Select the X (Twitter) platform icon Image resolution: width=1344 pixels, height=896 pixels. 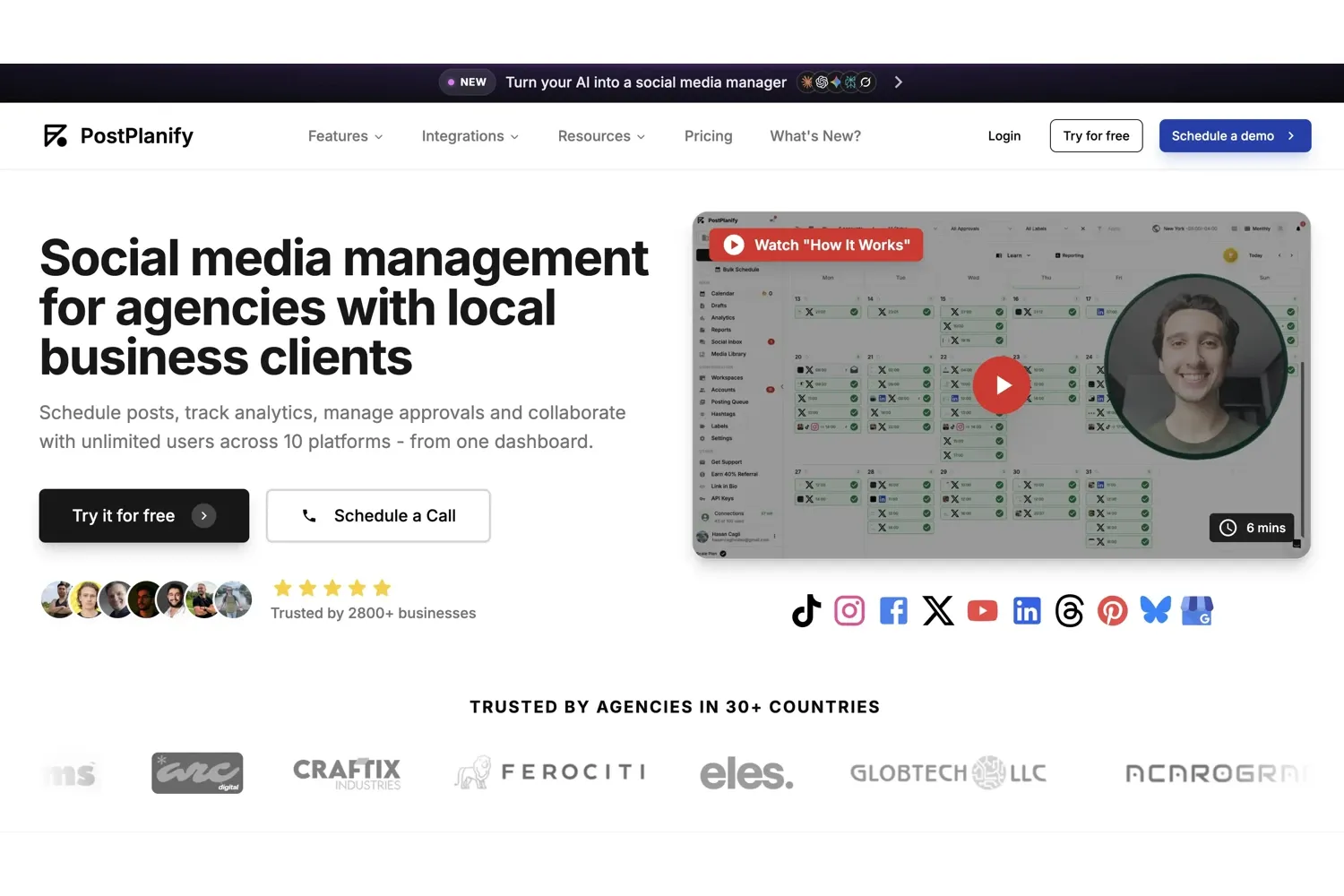(938, 611)
